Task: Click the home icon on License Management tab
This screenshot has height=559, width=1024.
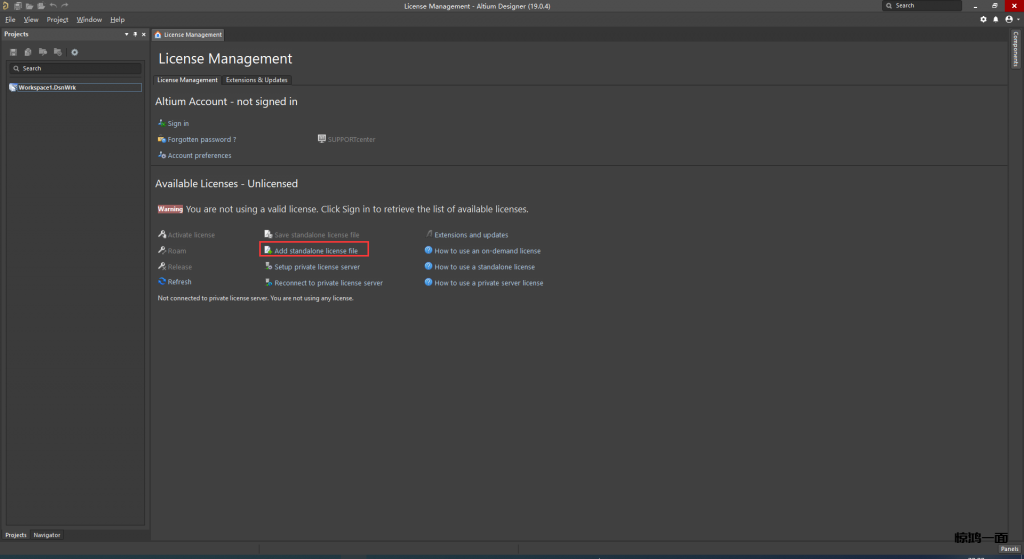Action: pyautogui.click(x=157, y=34)
